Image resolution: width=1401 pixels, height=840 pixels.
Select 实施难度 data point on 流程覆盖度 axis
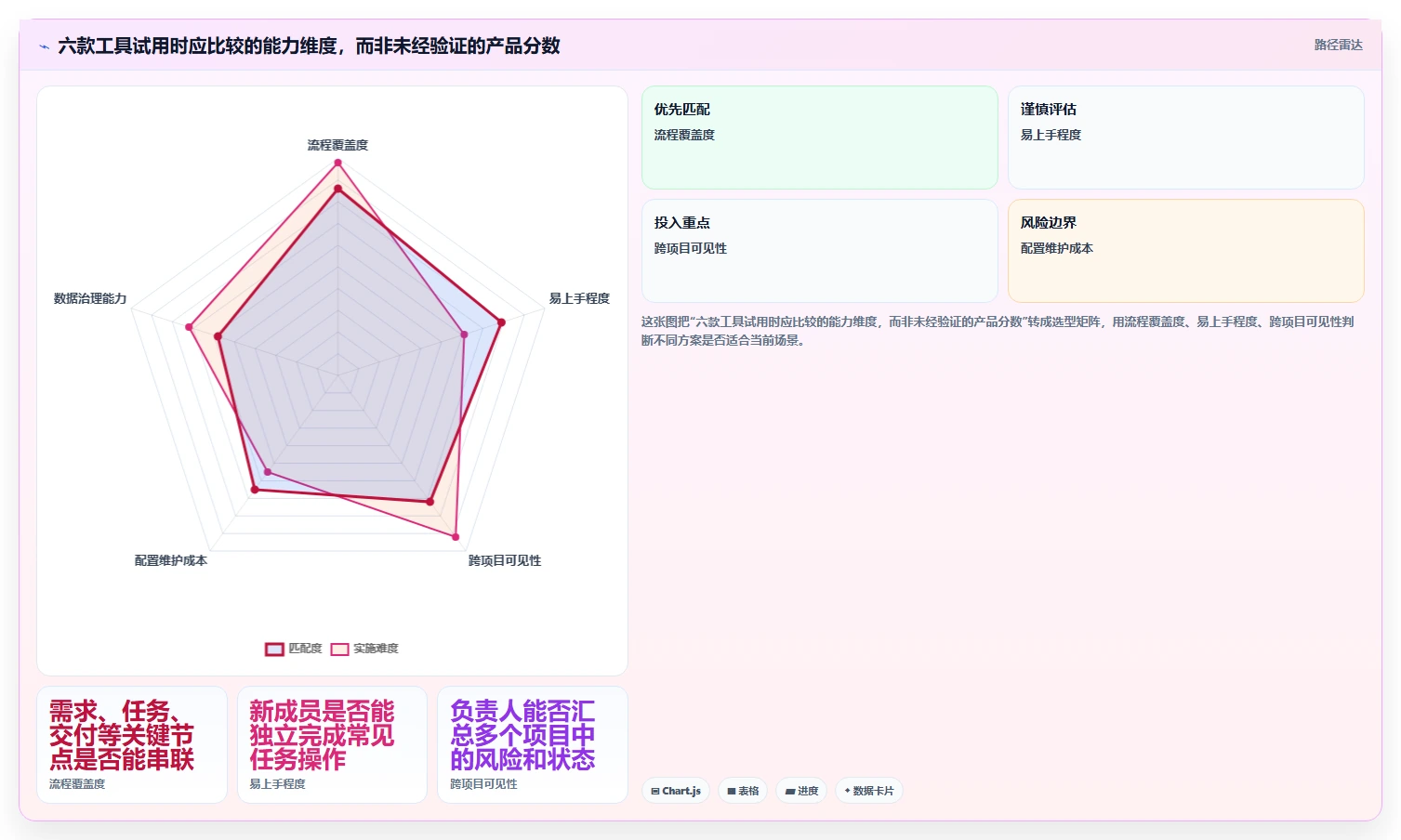[337, 163]
